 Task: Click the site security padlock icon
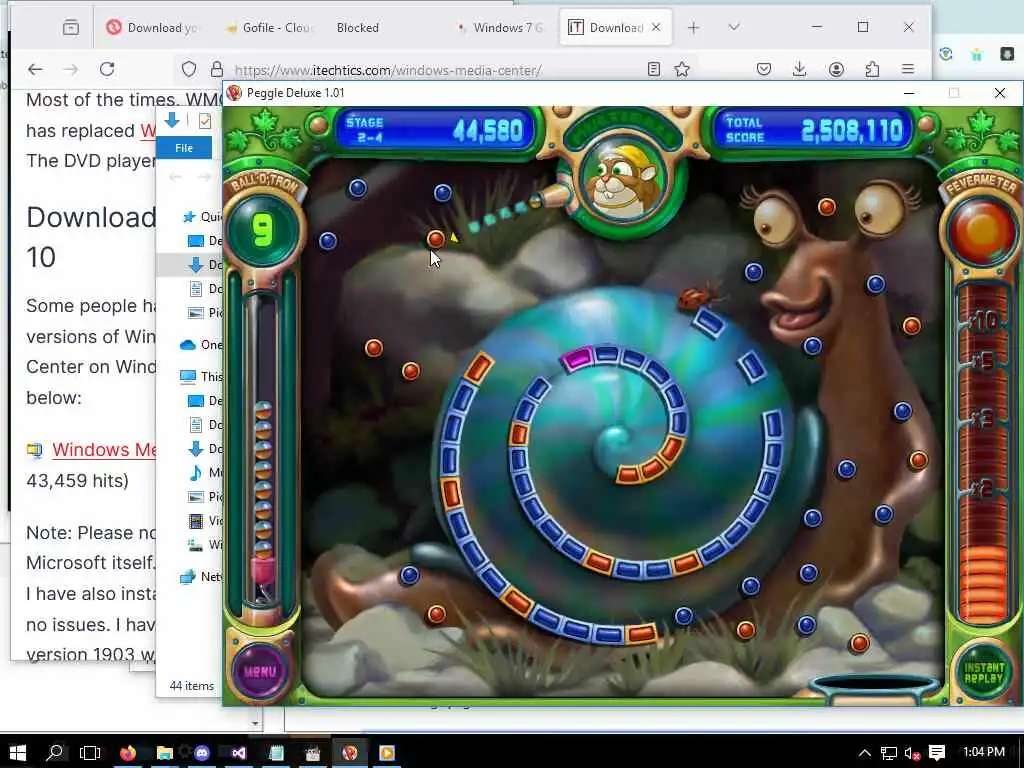216,69
